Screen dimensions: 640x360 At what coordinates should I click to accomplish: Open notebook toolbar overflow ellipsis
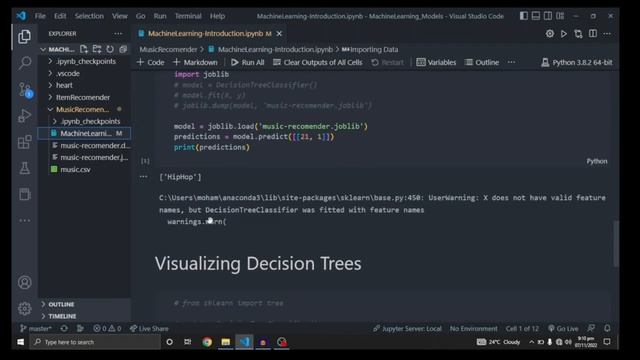point(511,62)
